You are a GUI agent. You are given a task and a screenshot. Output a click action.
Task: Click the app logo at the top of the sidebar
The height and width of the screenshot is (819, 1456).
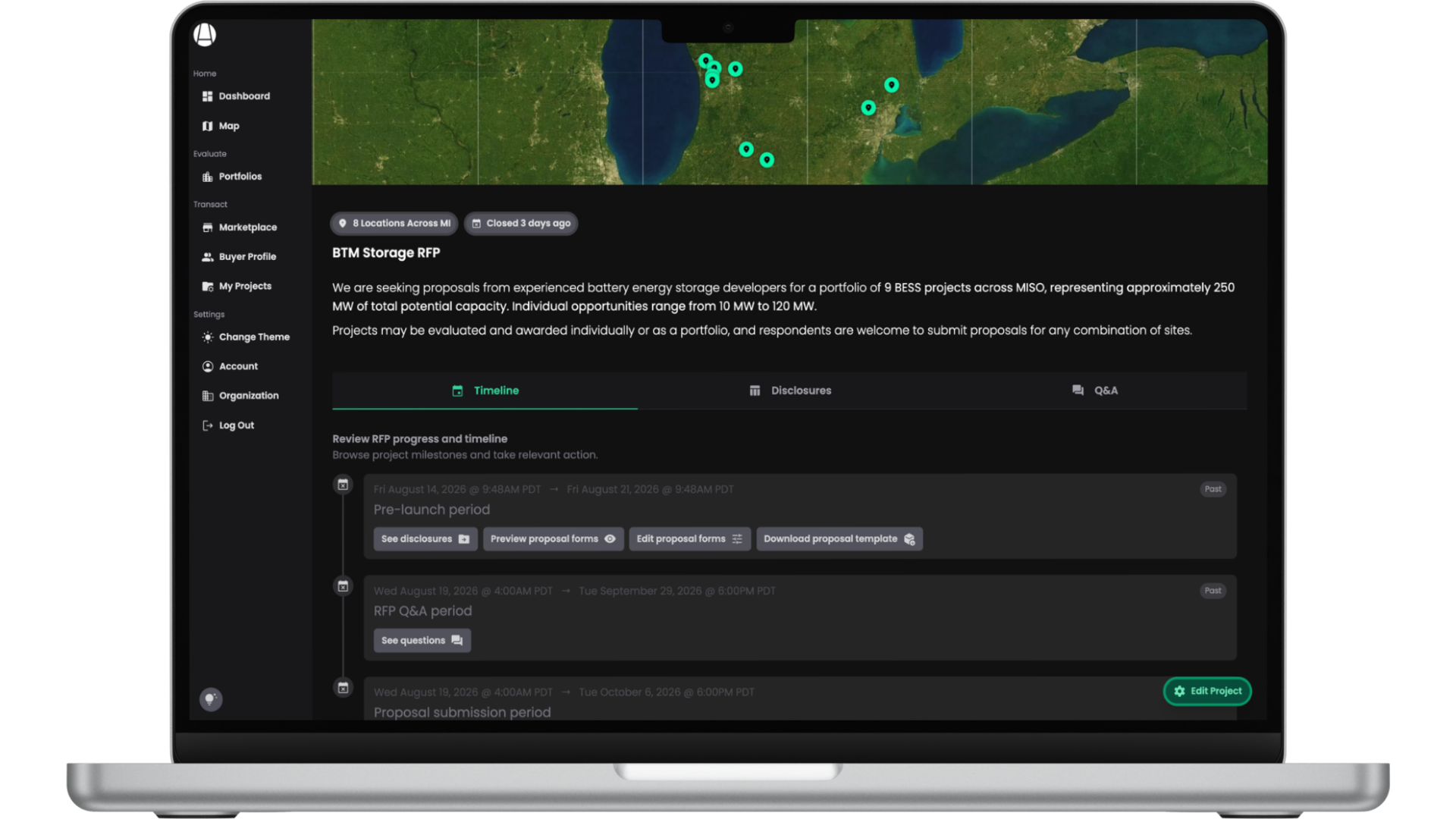tap(205, 35)
